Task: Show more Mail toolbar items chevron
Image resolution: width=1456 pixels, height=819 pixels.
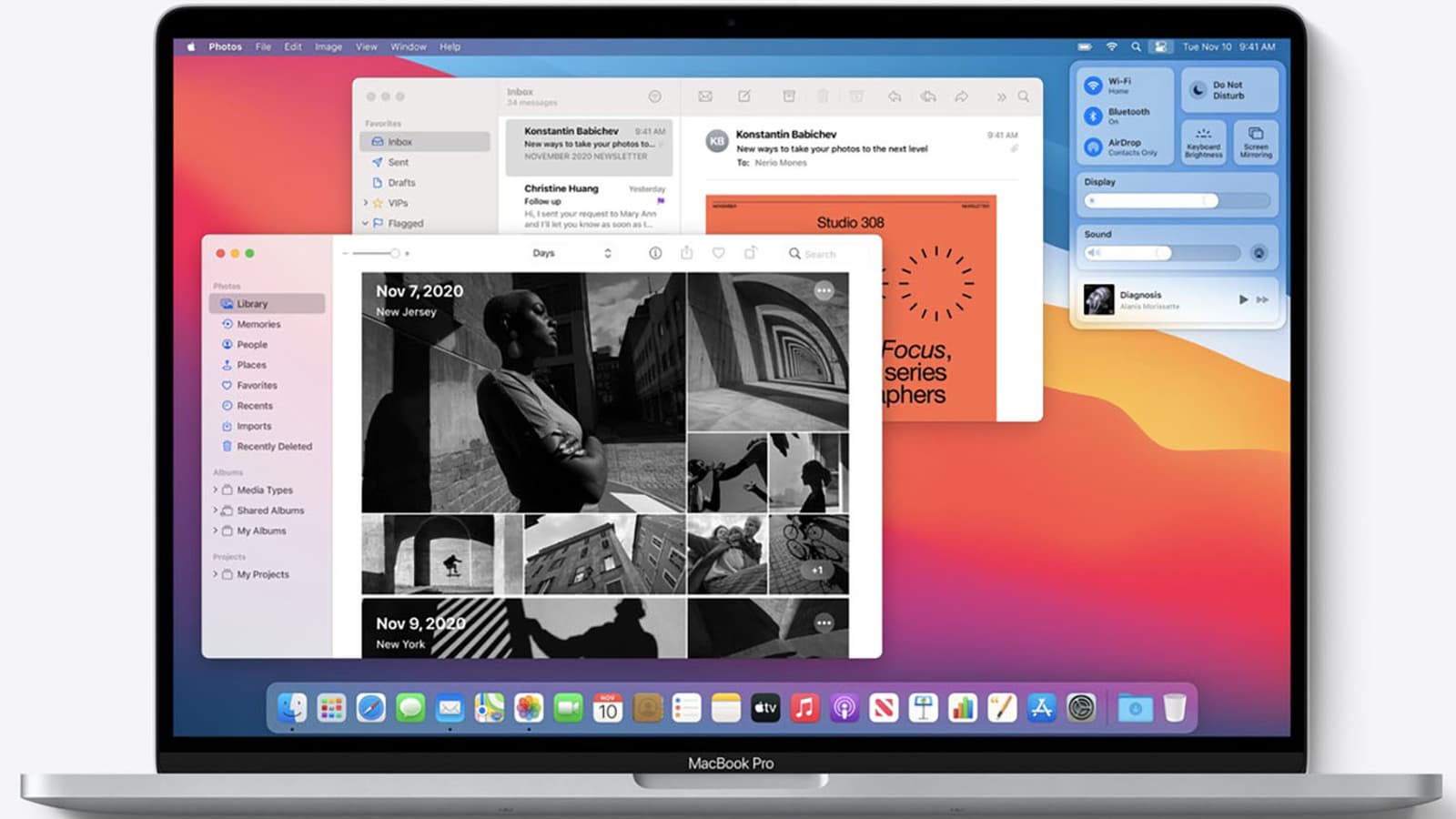Action: click(1001, 96)
